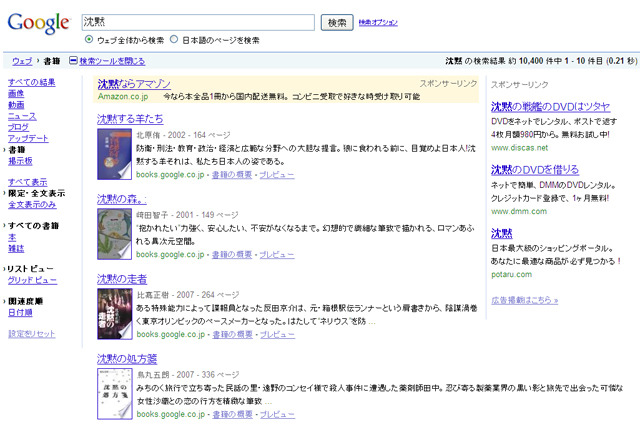Viewport: 640px width, 425px height.
Task: Switch to グリッドビュー
Action: tap(32, 280)
